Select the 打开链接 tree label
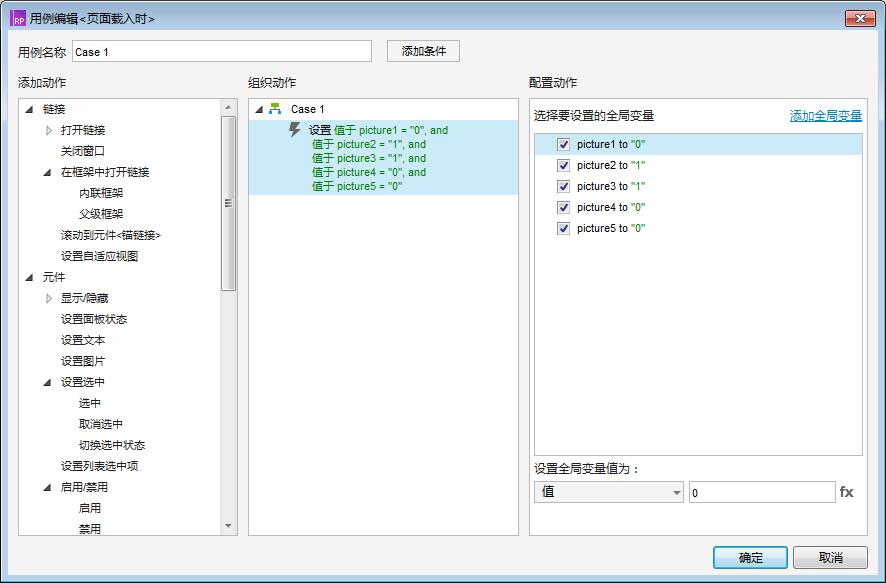This screenshot has width=886, height=583. pyautogui.click(x=83, y=130)
